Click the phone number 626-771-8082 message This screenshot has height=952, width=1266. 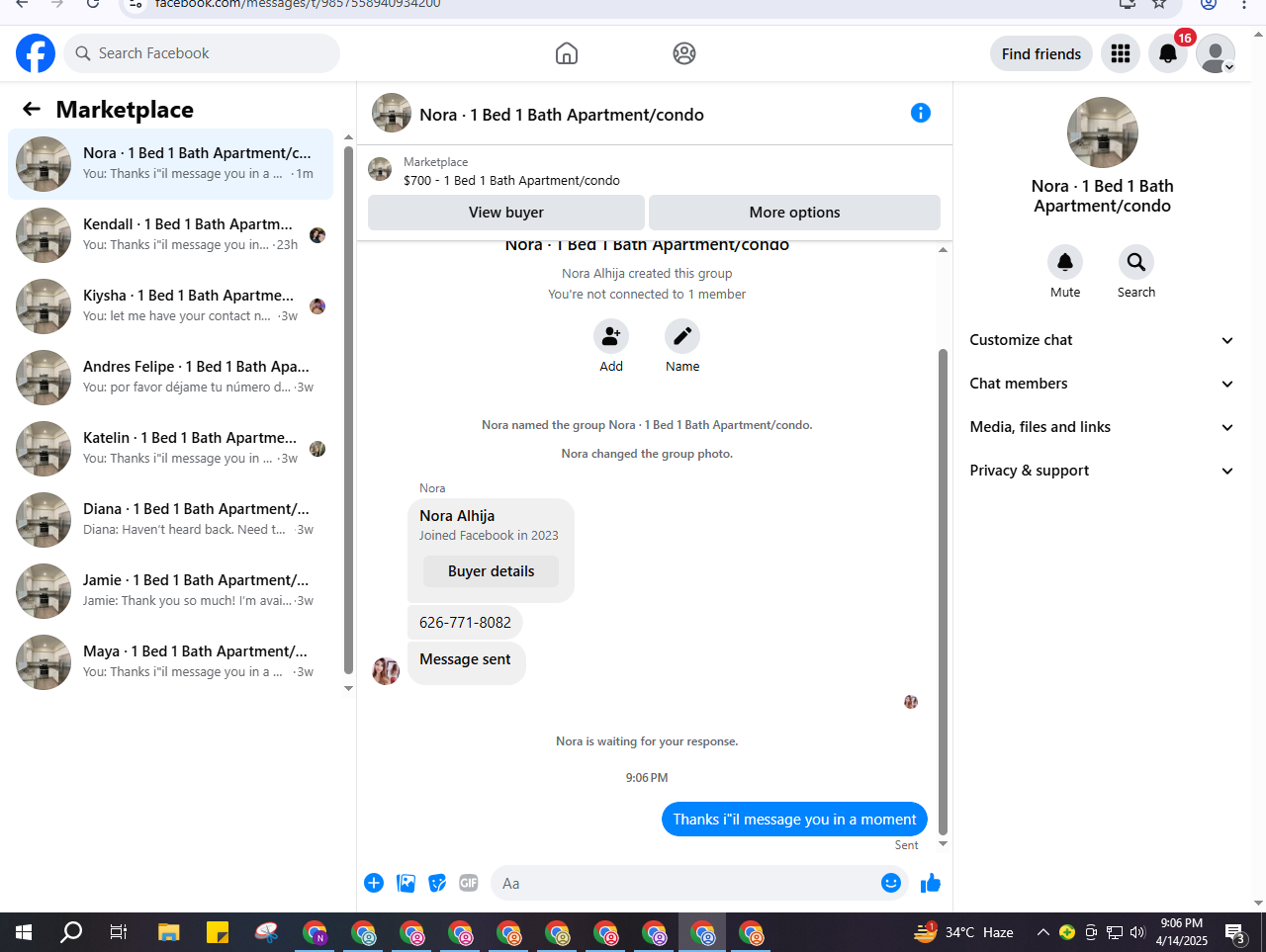[465, 622]
